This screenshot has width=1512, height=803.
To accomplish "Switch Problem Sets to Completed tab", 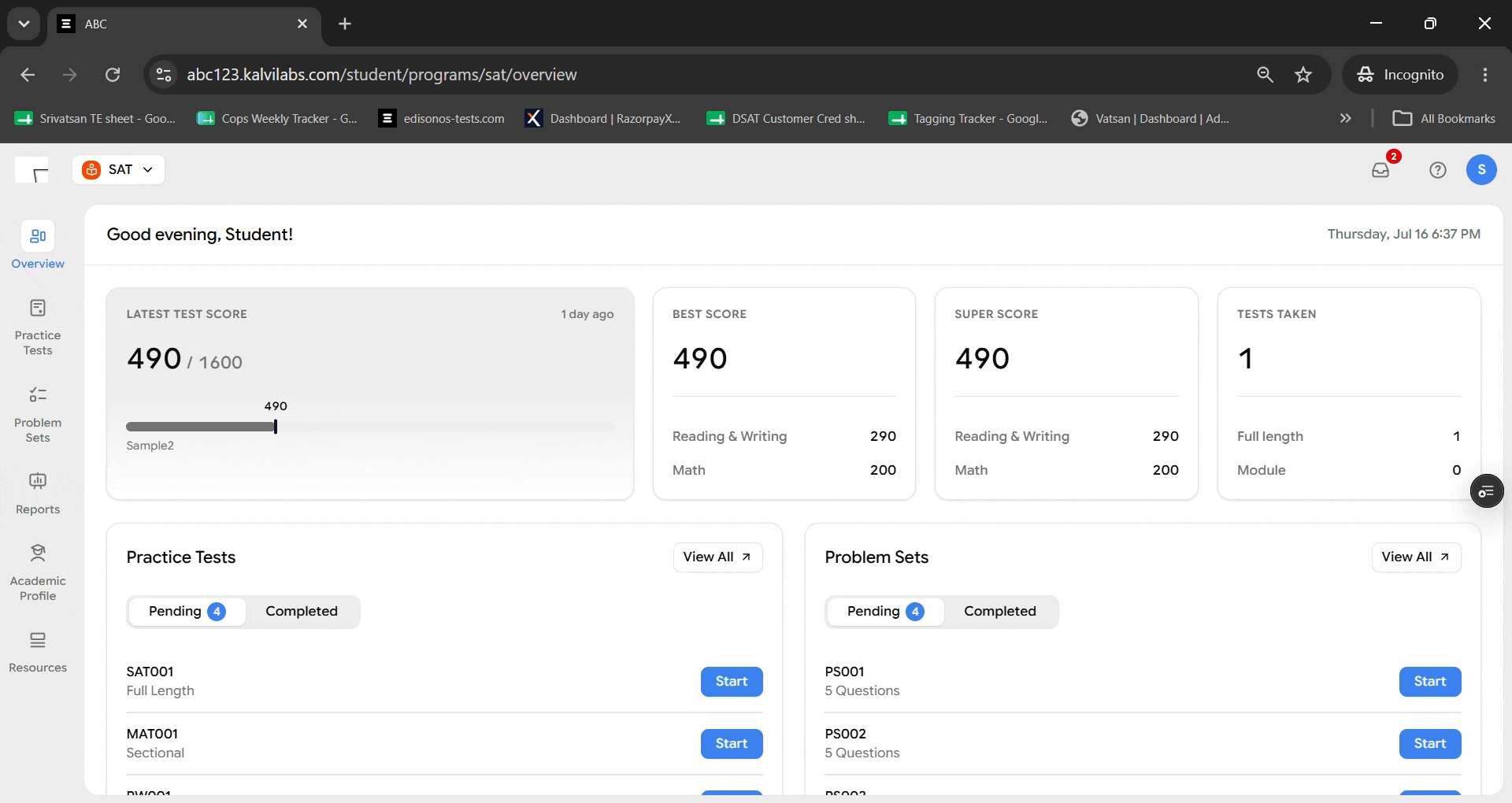I will (1000, 612).
